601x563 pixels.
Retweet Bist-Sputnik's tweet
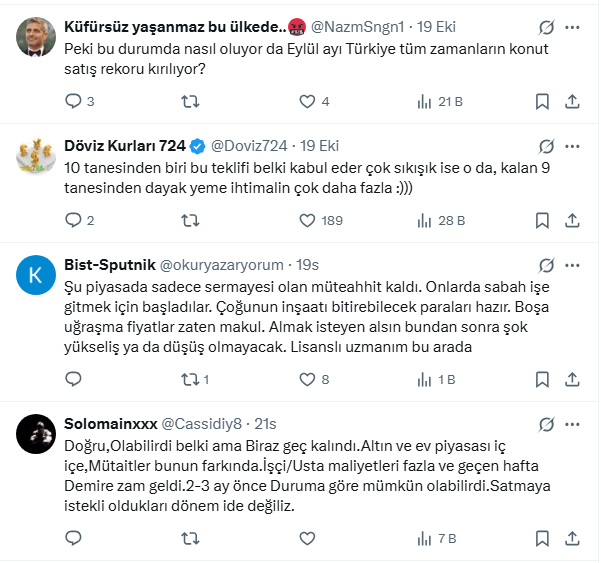point(190,379)
